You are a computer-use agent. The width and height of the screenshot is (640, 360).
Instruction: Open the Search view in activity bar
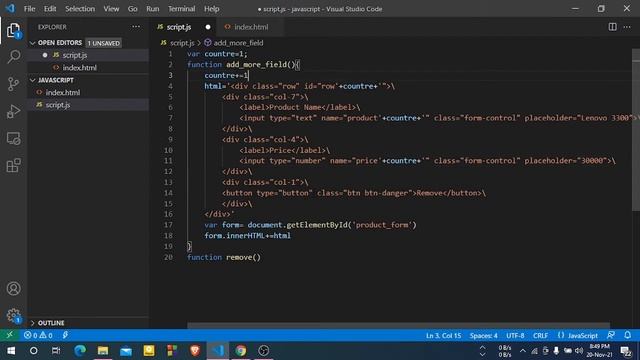pyautogui.click(x=13, y=56)
